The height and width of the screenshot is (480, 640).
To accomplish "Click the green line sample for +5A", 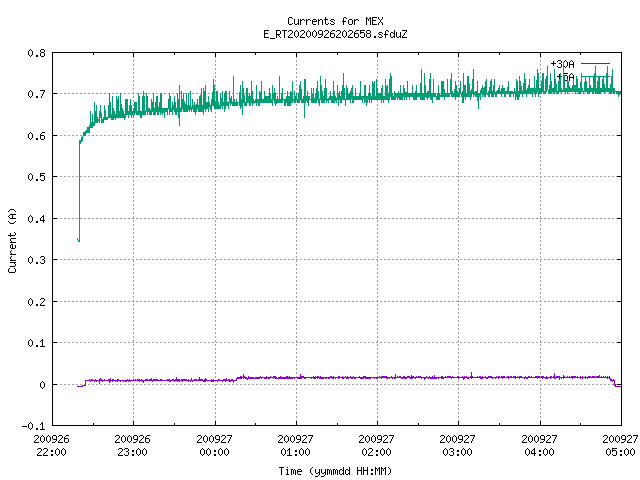I will tap(595, 76).
